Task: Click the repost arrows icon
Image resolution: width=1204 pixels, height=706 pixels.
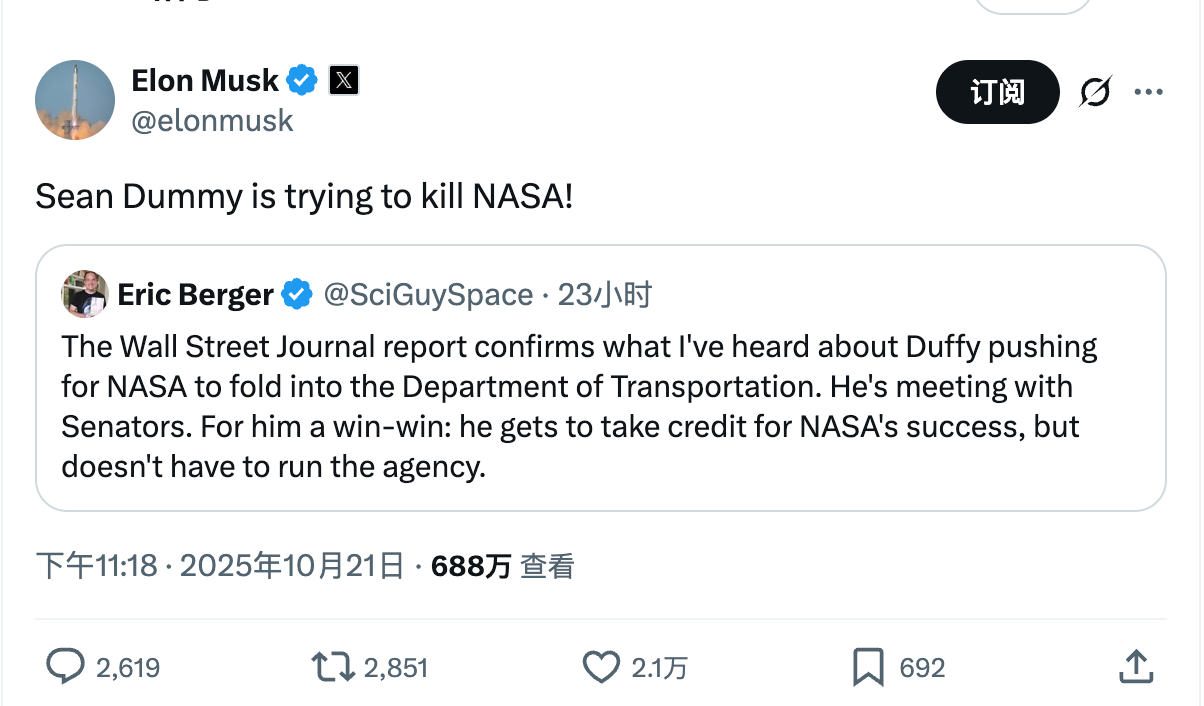Action: pos(332,666)
